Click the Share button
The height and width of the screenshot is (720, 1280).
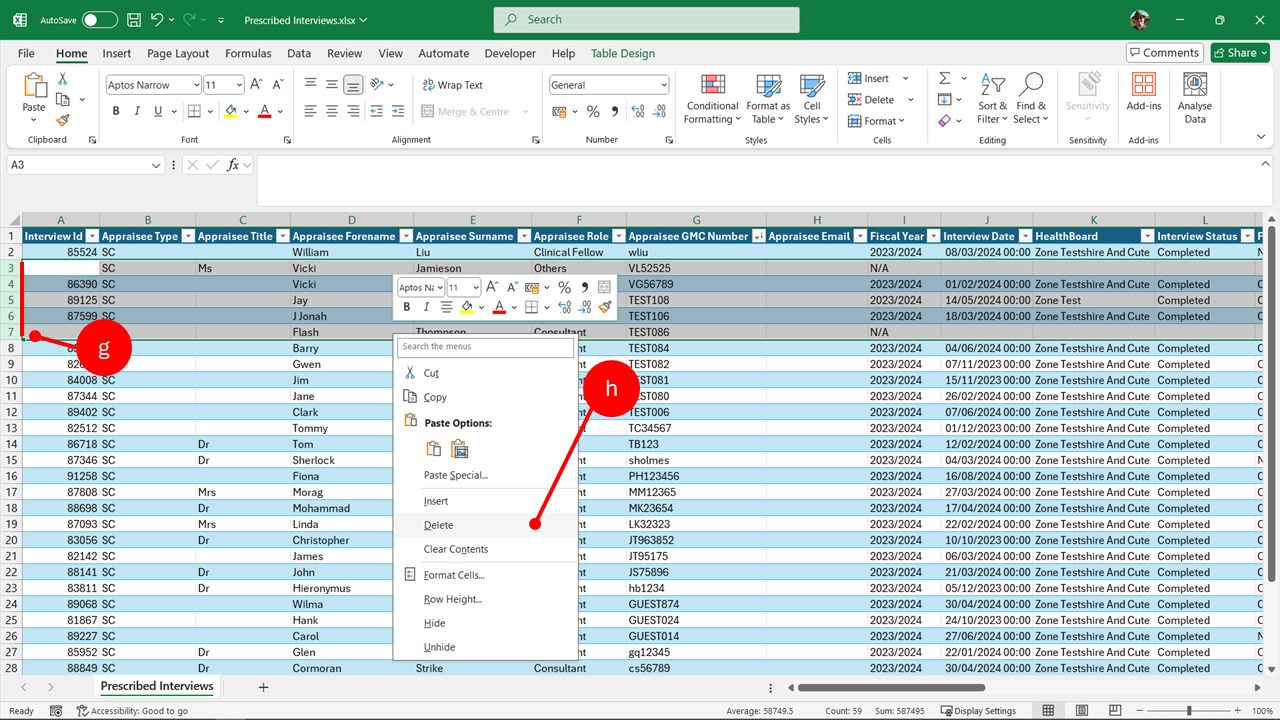pos(1239,53)
